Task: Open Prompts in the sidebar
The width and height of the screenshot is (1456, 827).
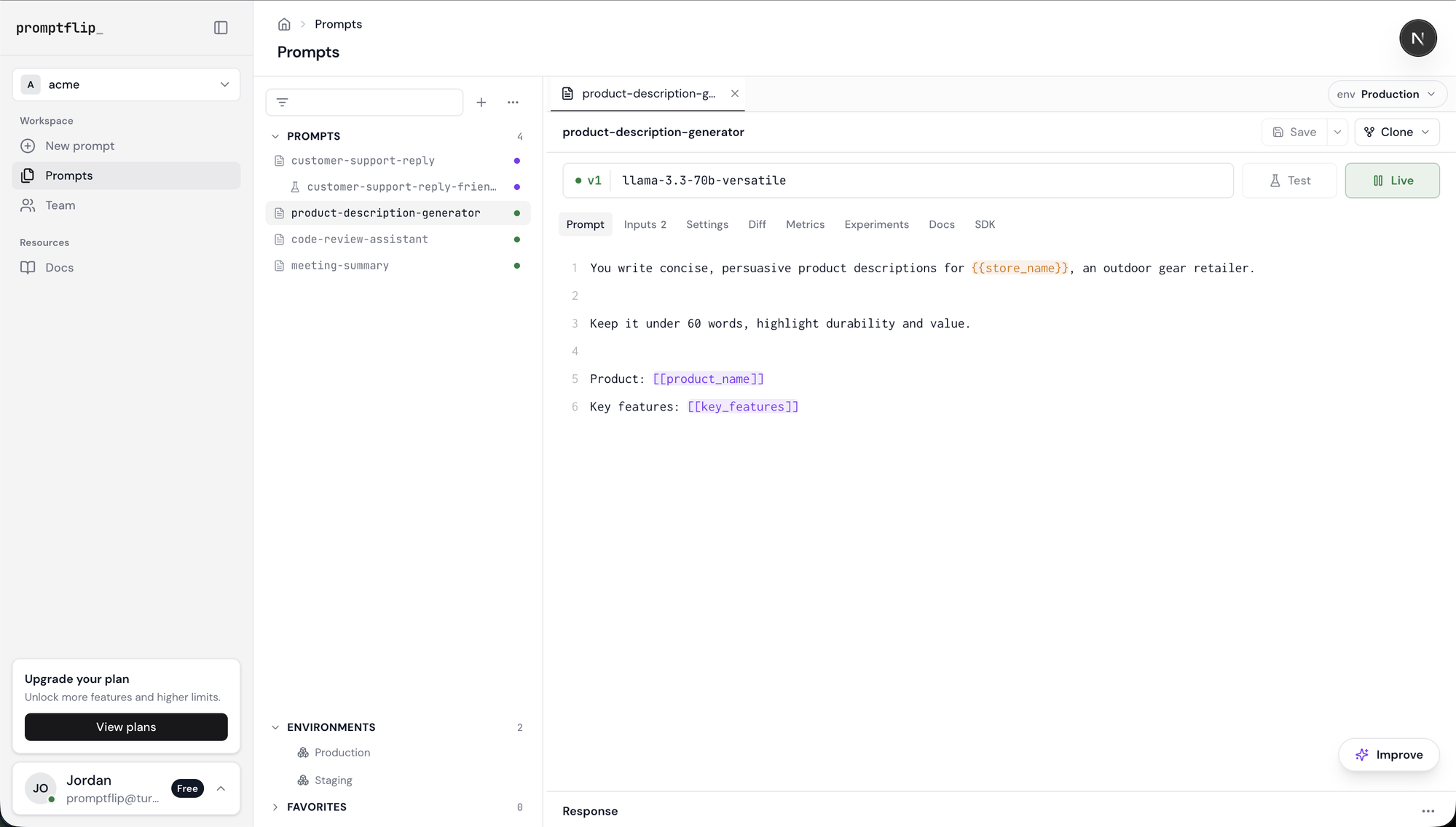Action: (126, 175)
